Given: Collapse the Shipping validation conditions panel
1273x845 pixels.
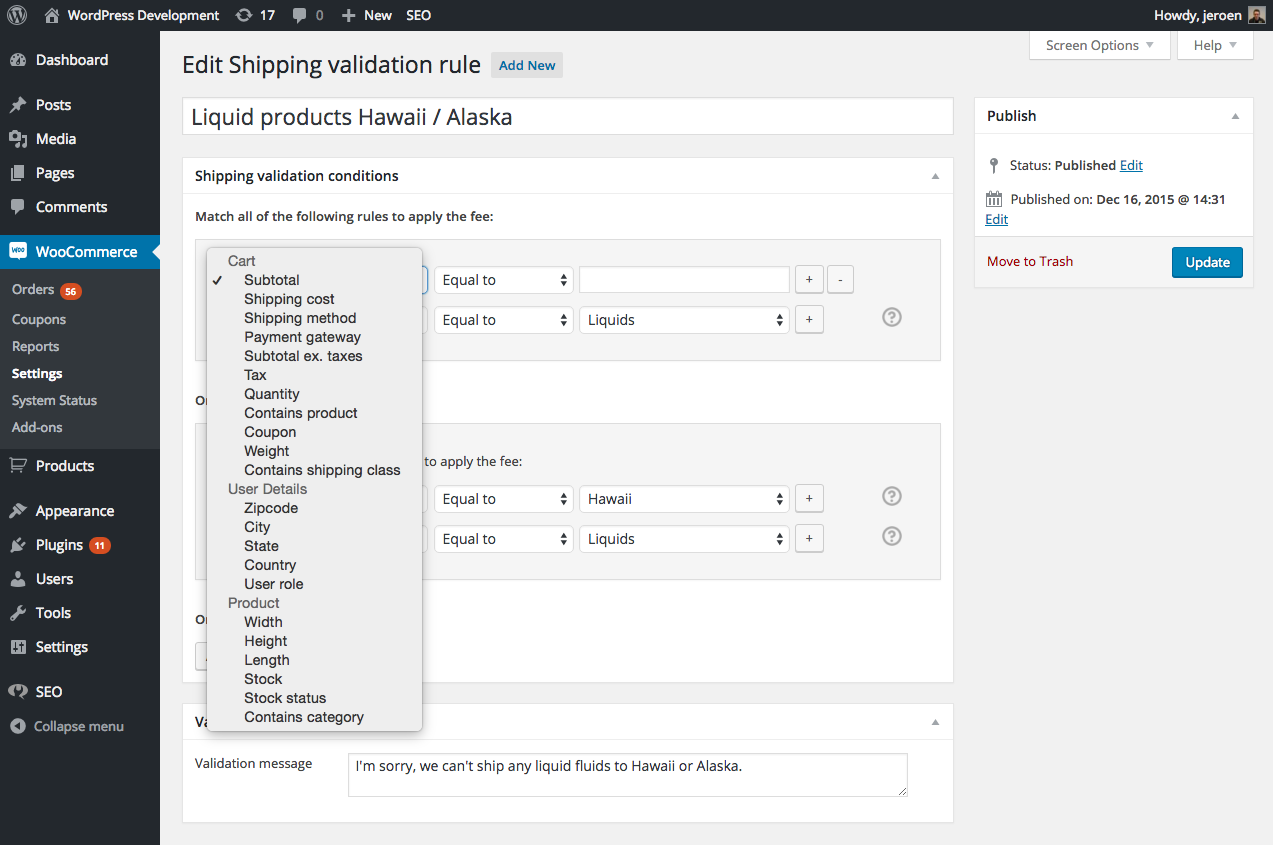Looking at the screenshot, I should (x=935, y=176).
